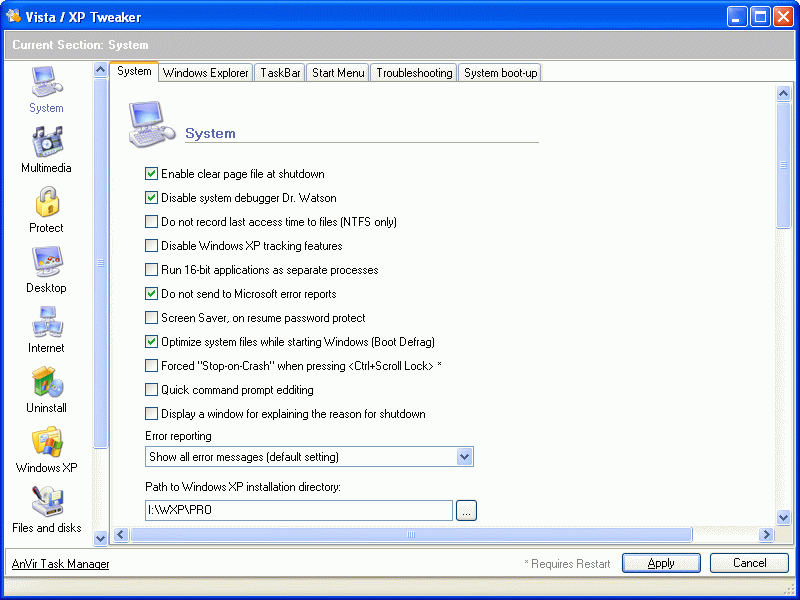The height and width of the screenshot is (600, 800).
Task: Switch to the Start Menu tab
Action: [338, 73]
